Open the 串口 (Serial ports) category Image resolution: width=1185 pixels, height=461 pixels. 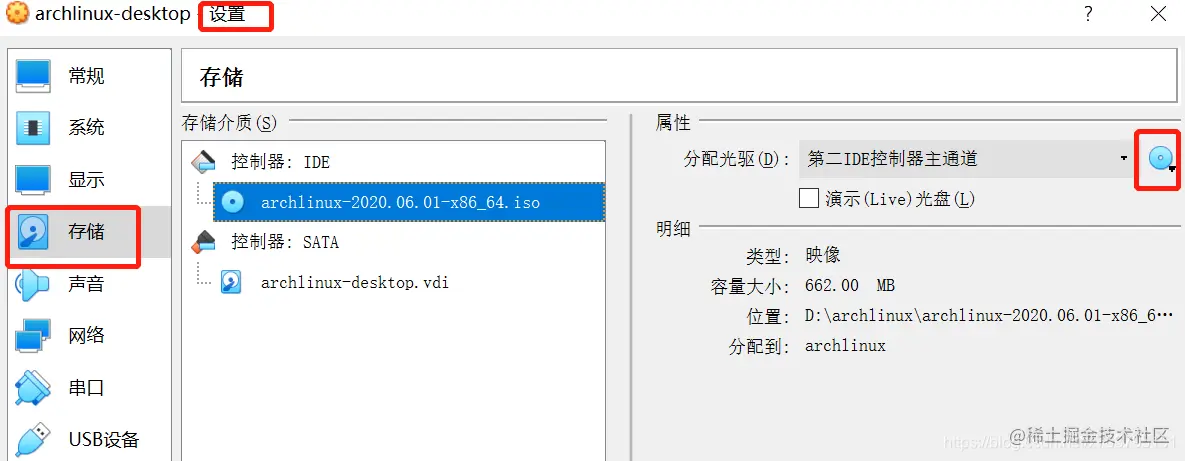pos(89,388)
